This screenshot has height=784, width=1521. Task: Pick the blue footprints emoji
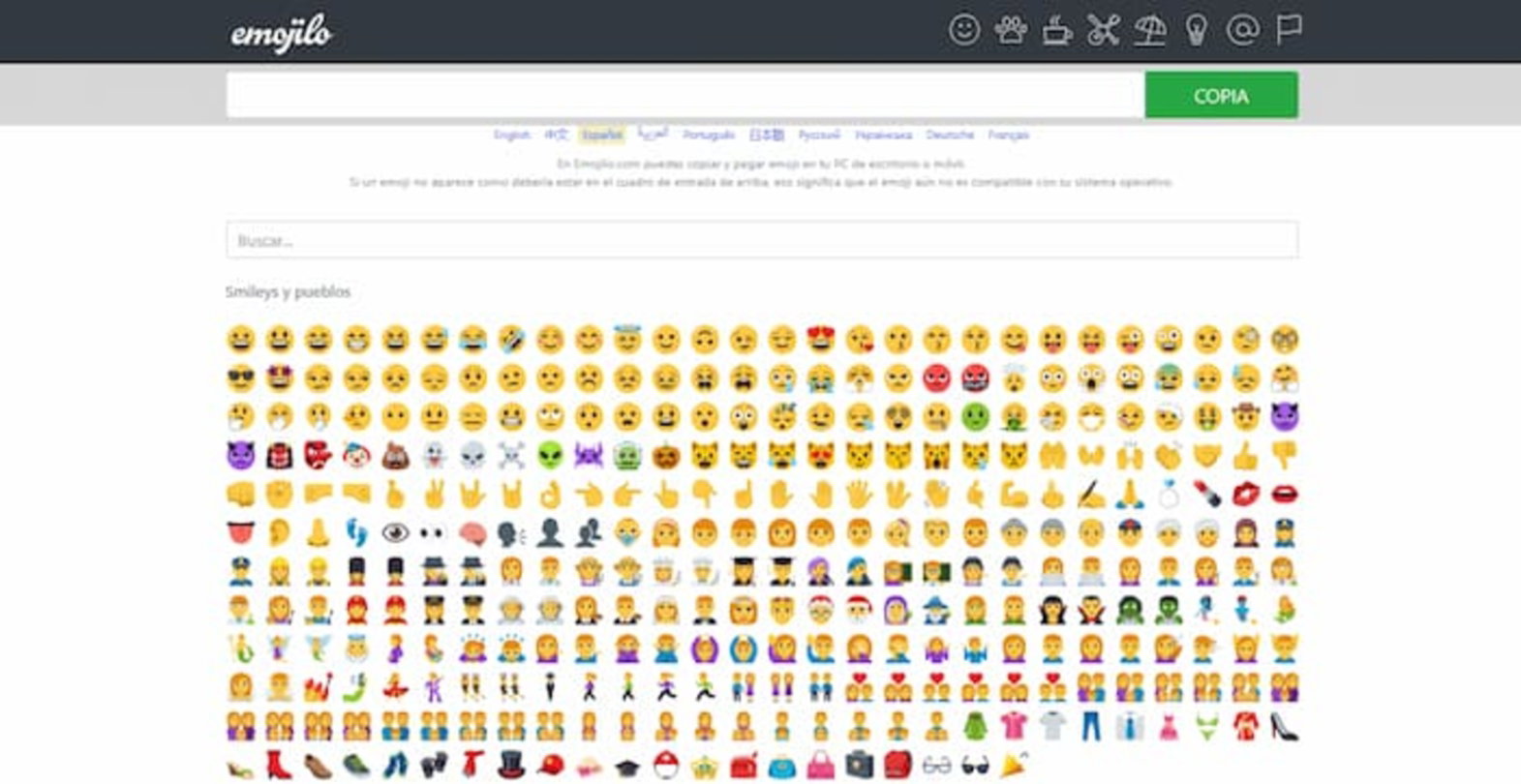[356, 533]
